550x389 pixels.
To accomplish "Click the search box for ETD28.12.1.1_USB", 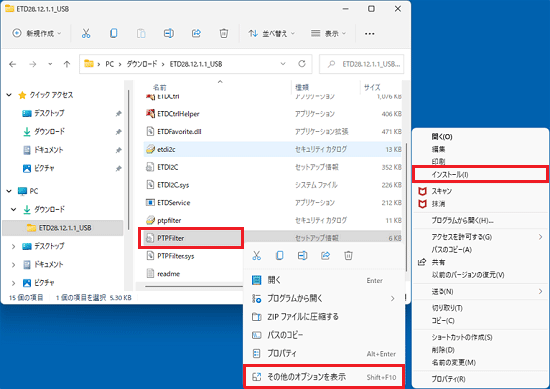I will point(362,64).
